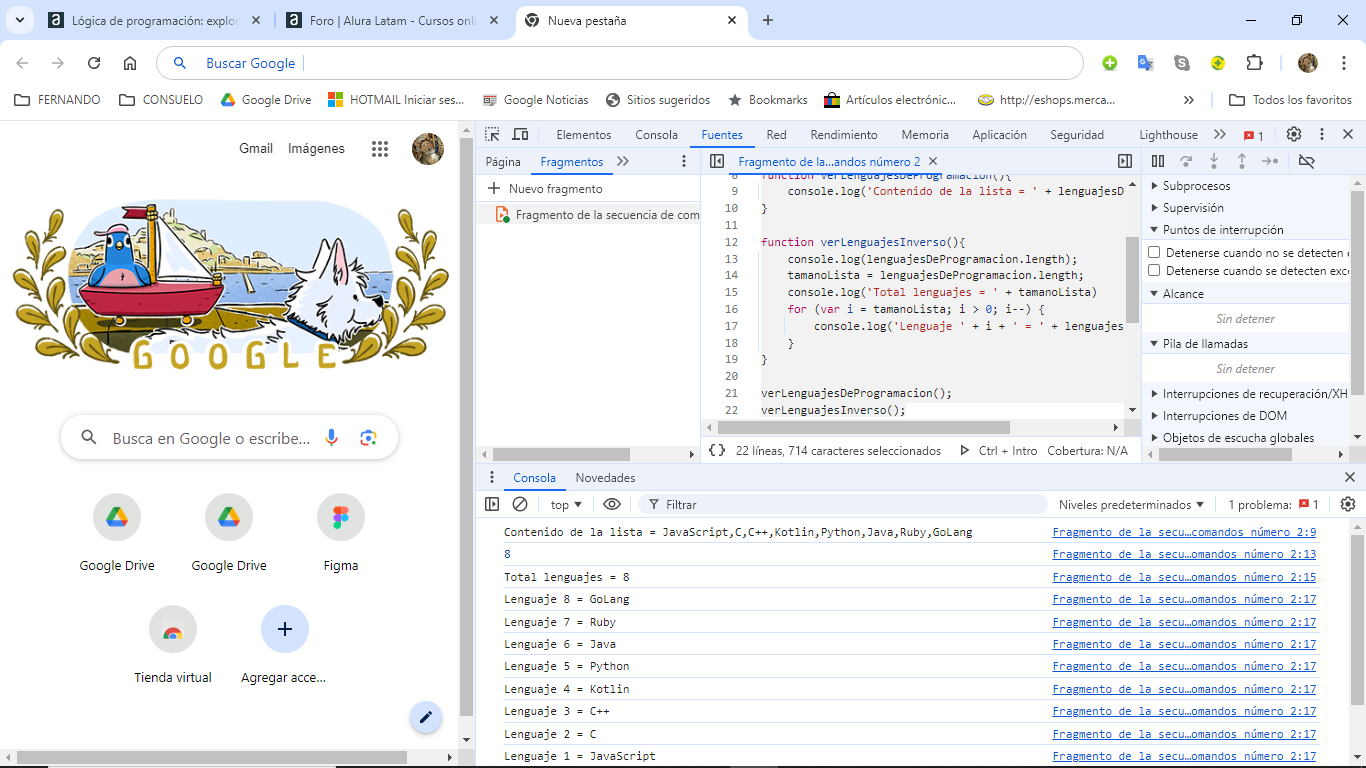The width and height of the screenshot is (1366, 768).
Task: Click the pretty print braces icon
Action: point(716,451)
